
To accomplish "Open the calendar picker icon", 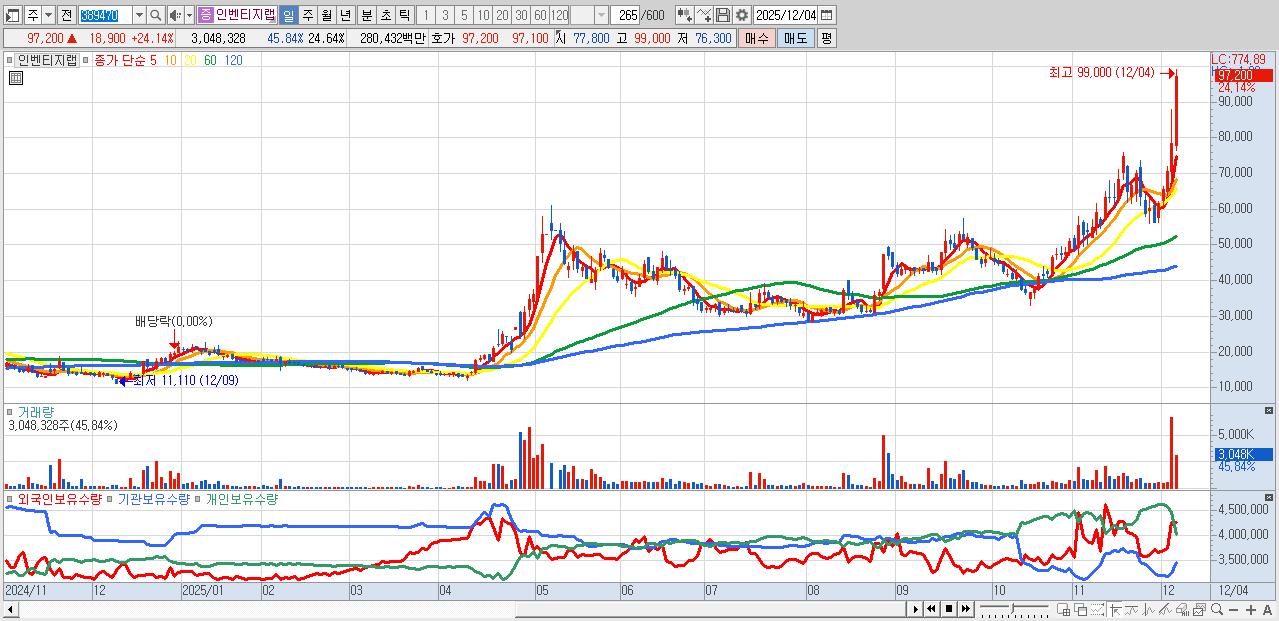I will pyautogui.click(x=827, y=15).
